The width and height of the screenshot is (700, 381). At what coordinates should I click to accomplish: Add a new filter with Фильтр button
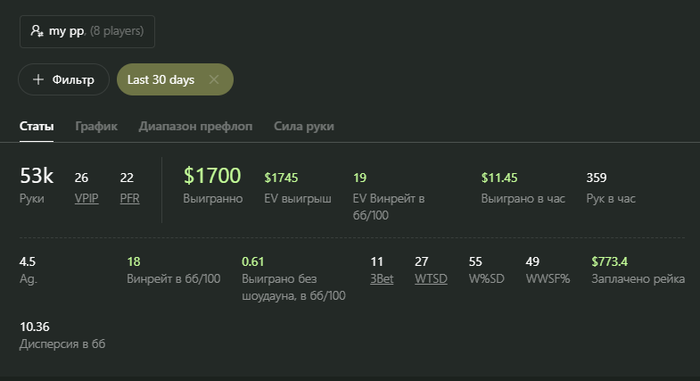64,80
